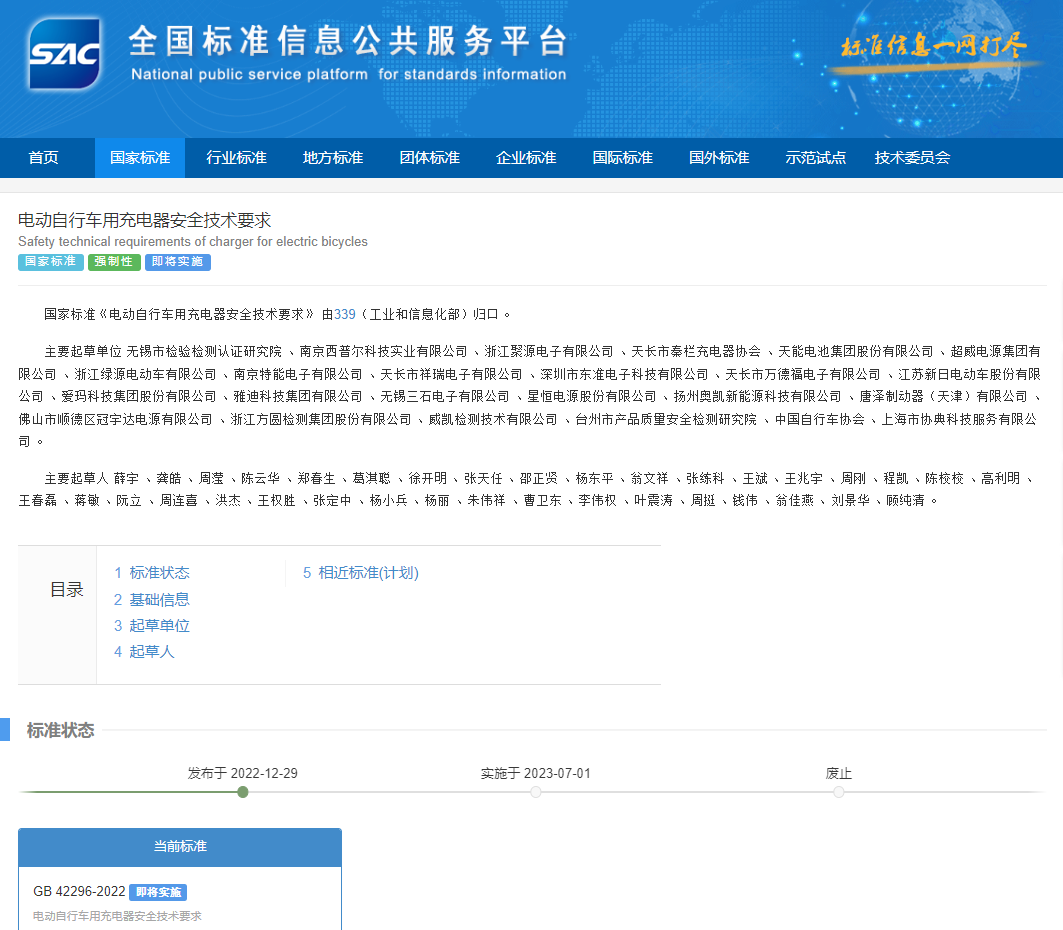Switch to the 行业标准 tab
The height and width of the screenshot is (930, 1063).
[x=236, y=158]
